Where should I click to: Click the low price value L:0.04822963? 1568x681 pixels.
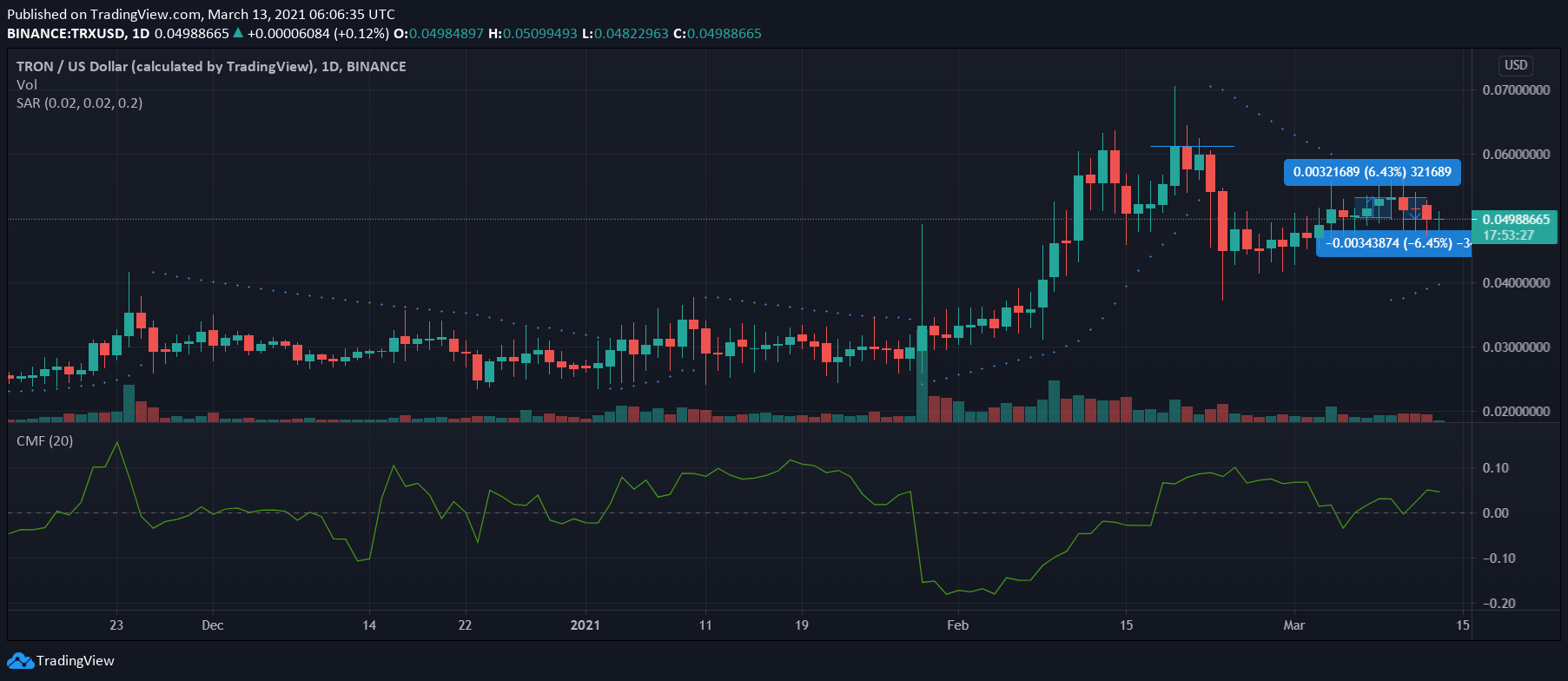click(625, 33)
